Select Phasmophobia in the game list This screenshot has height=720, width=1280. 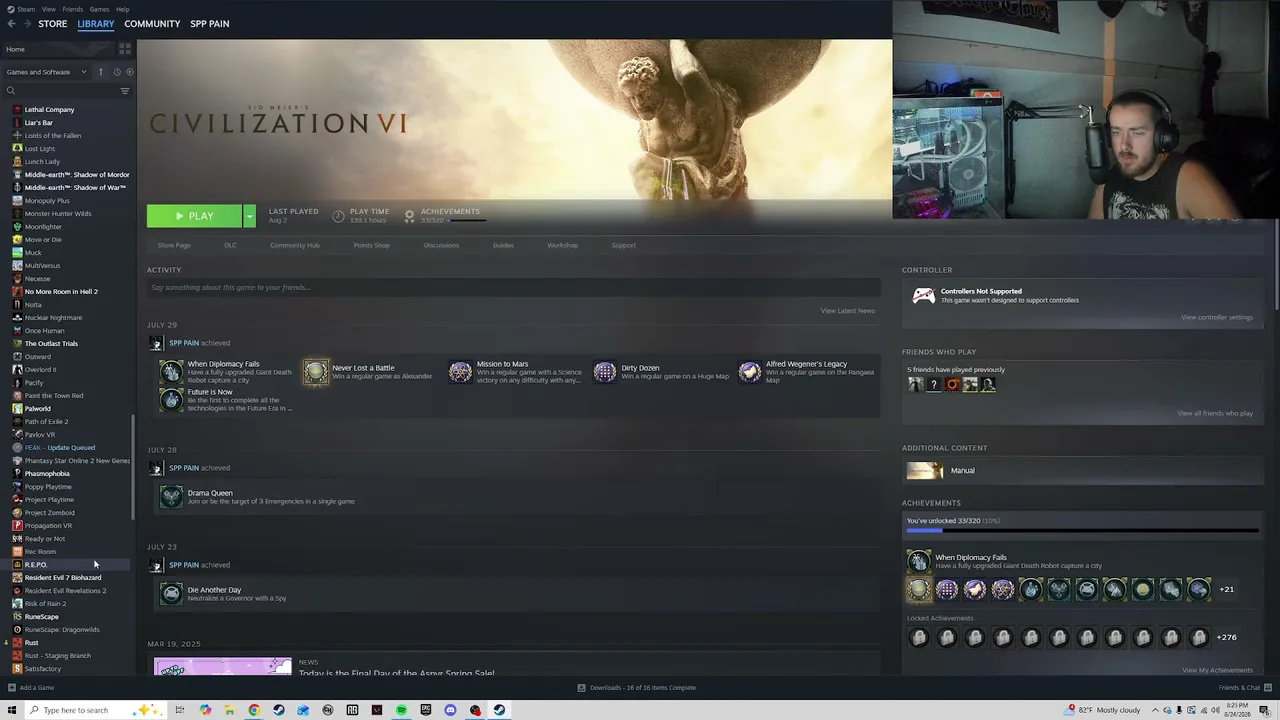pos(47,473)
